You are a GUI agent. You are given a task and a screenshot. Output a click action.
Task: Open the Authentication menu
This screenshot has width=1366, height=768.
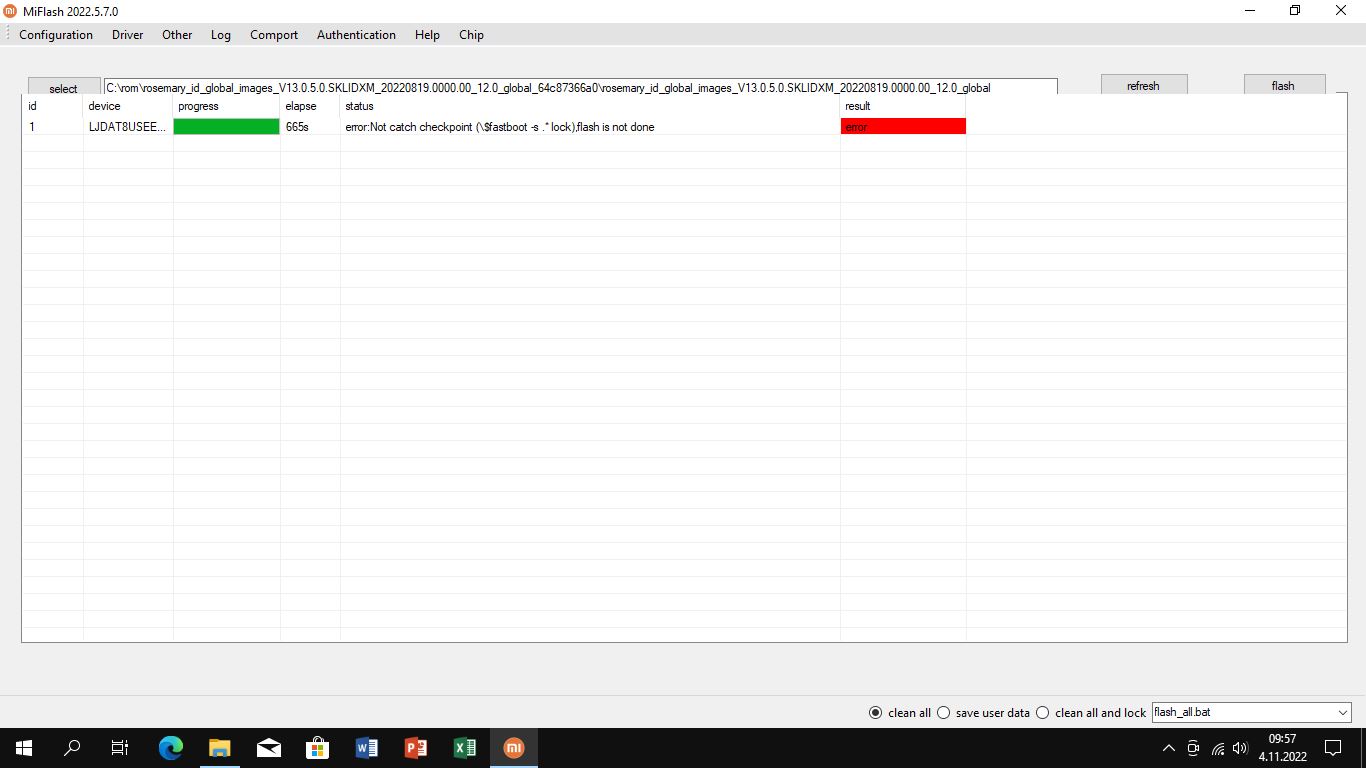[356, 35]
